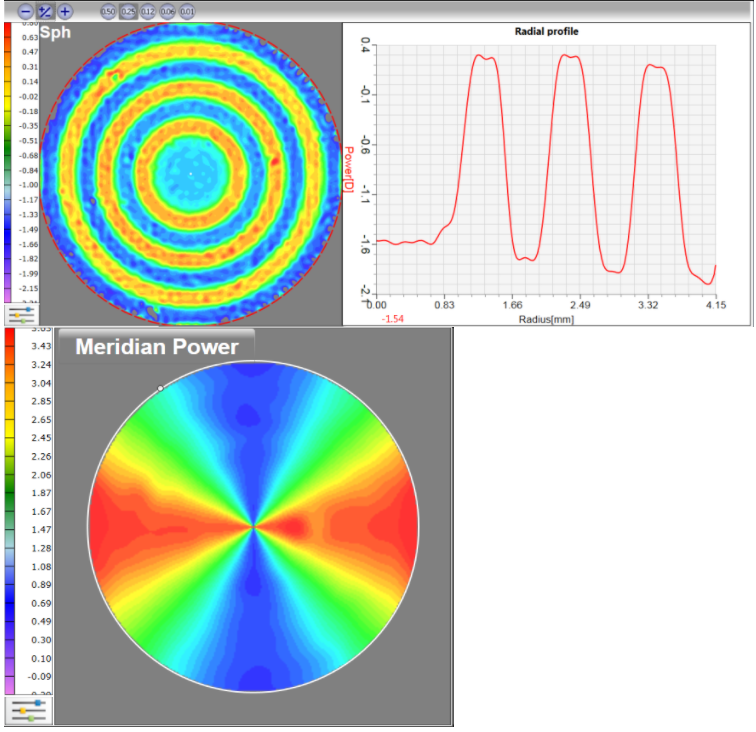756x732 pixels.
Task: Click the Radial profile chart title
Action: [x=546, y=31]
